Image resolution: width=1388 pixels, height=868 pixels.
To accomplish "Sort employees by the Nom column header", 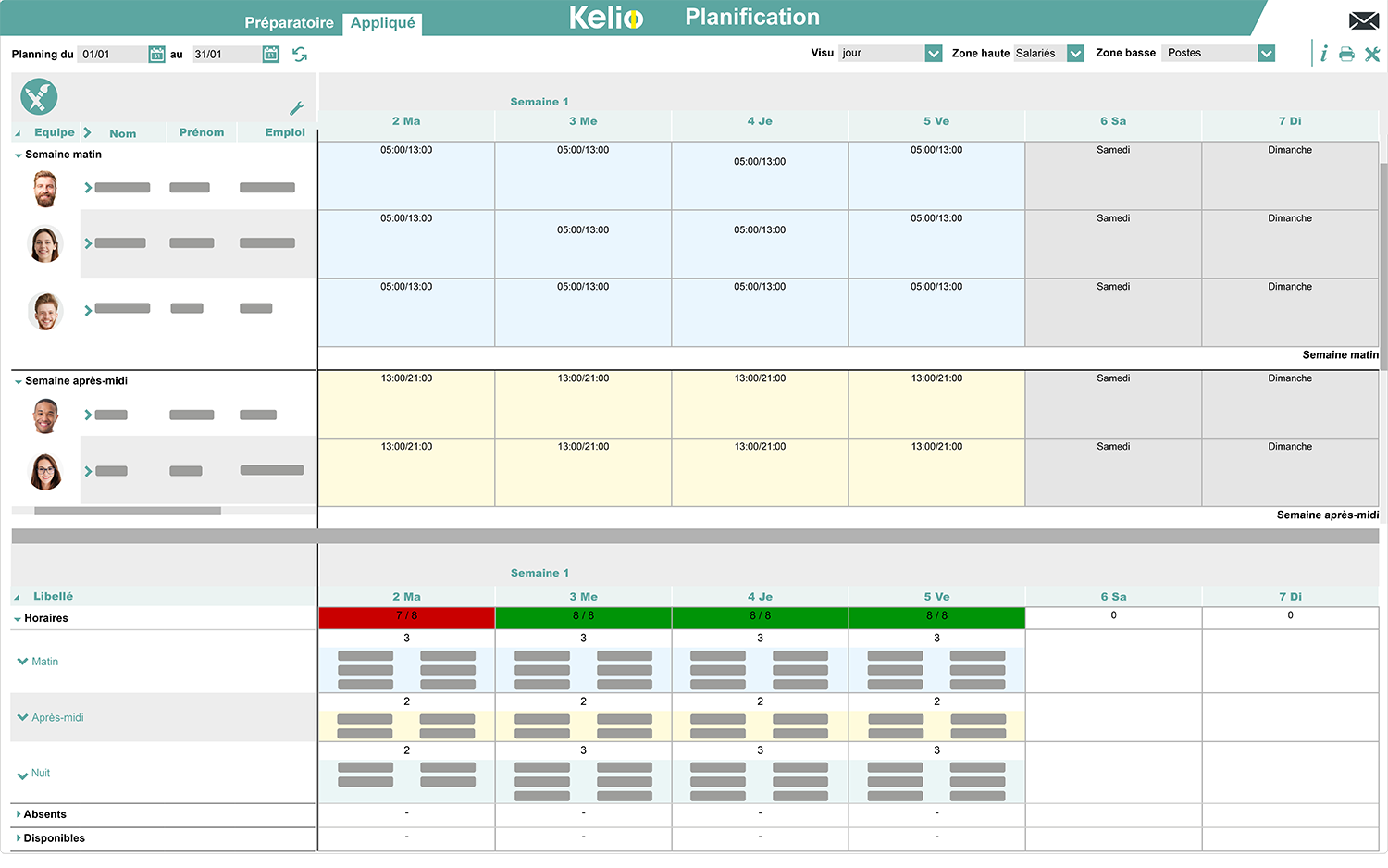I will pos(123,133).
